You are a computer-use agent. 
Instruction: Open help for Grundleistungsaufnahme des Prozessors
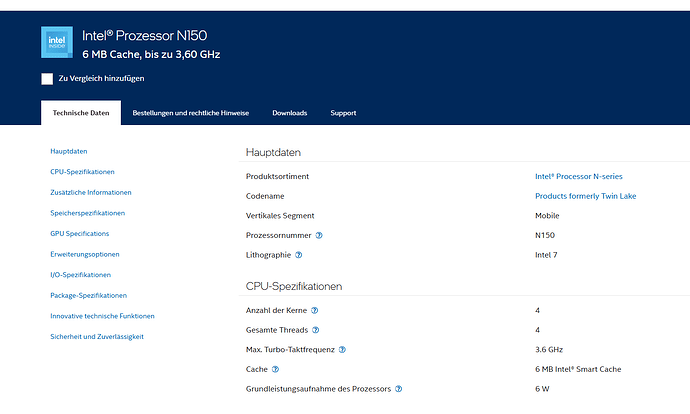(x=399, y=389)
